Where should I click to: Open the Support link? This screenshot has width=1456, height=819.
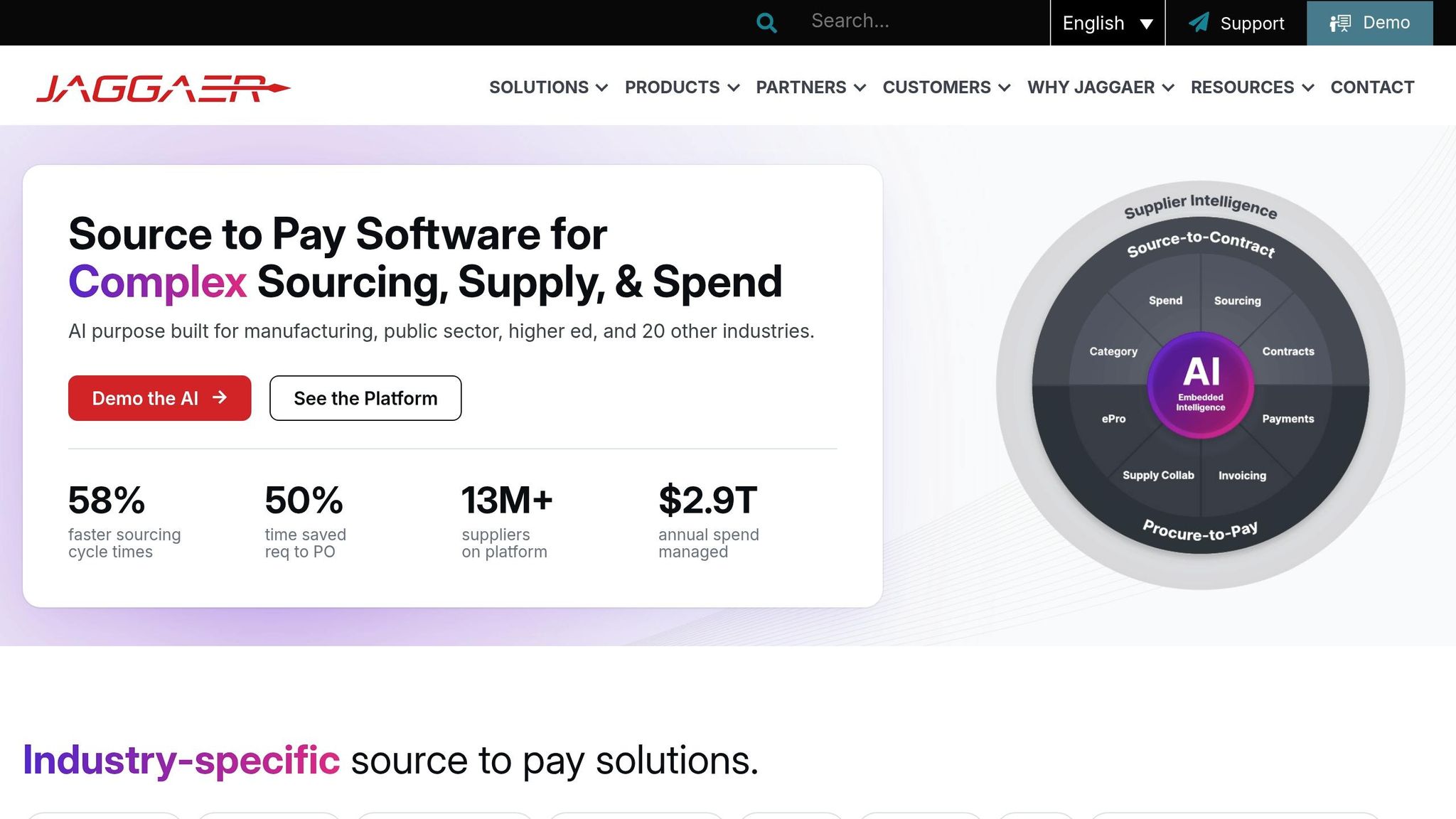click(1236, 23)
